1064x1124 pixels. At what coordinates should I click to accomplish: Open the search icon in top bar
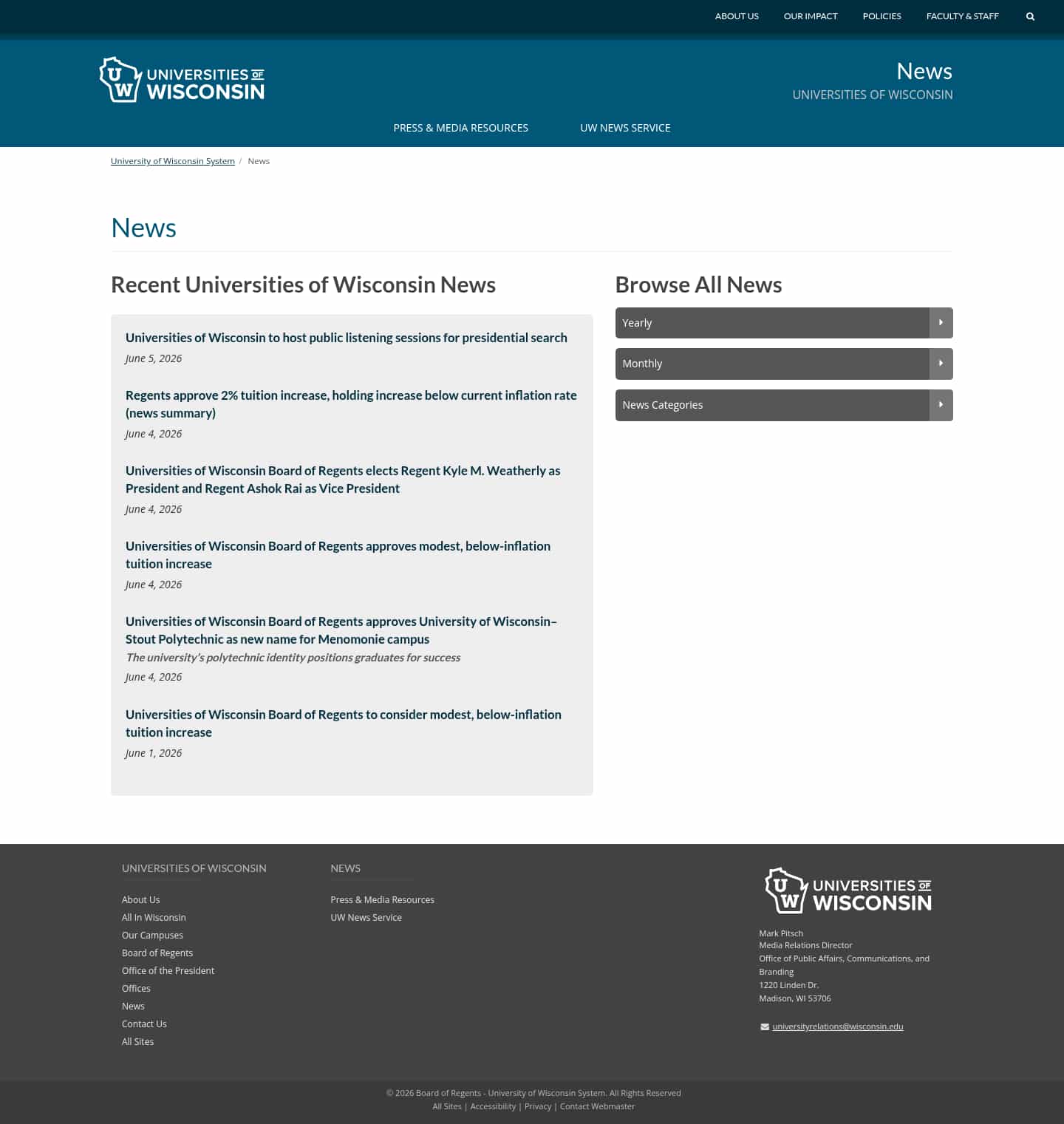coord(1030,16)
